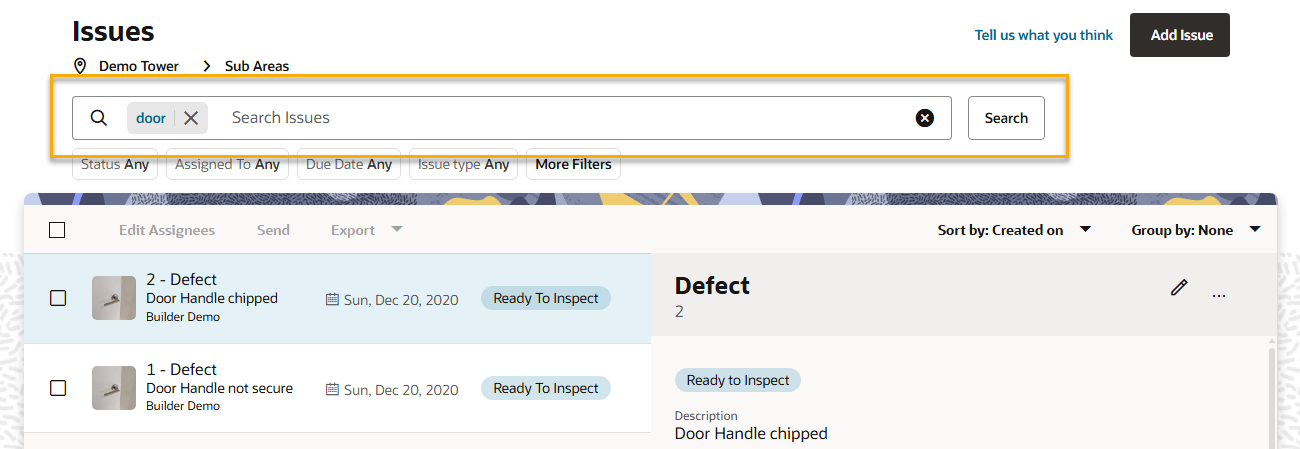This screenshot has width=1300, height=449.
Task: Check the box for 2 - Defect
Action: tap(58, 298)
